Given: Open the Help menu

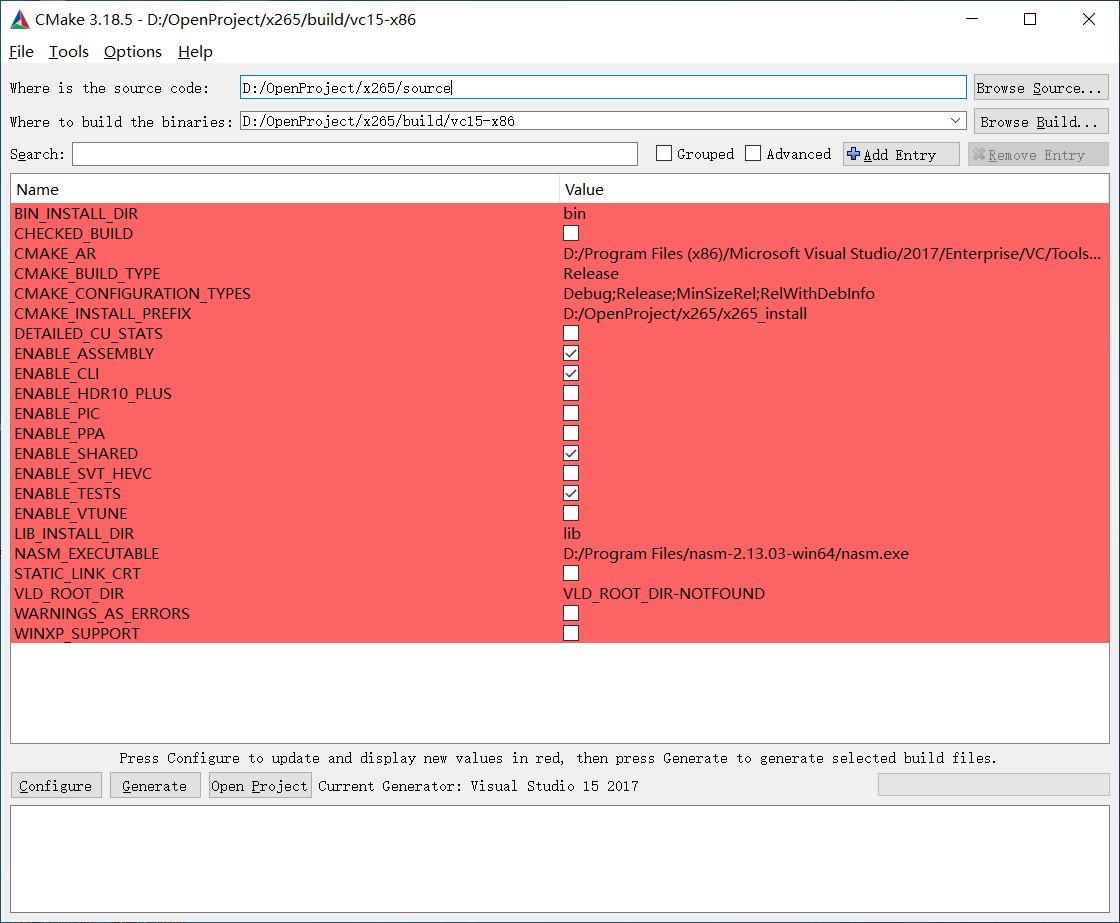Looking at the screenshot, I should pos(195,51).
